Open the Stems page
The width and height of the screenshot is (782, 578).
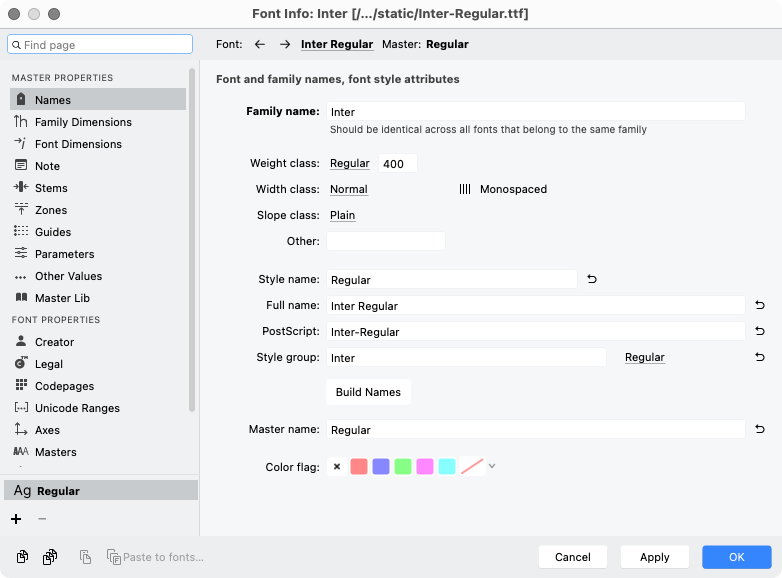[x=98, y=188]
